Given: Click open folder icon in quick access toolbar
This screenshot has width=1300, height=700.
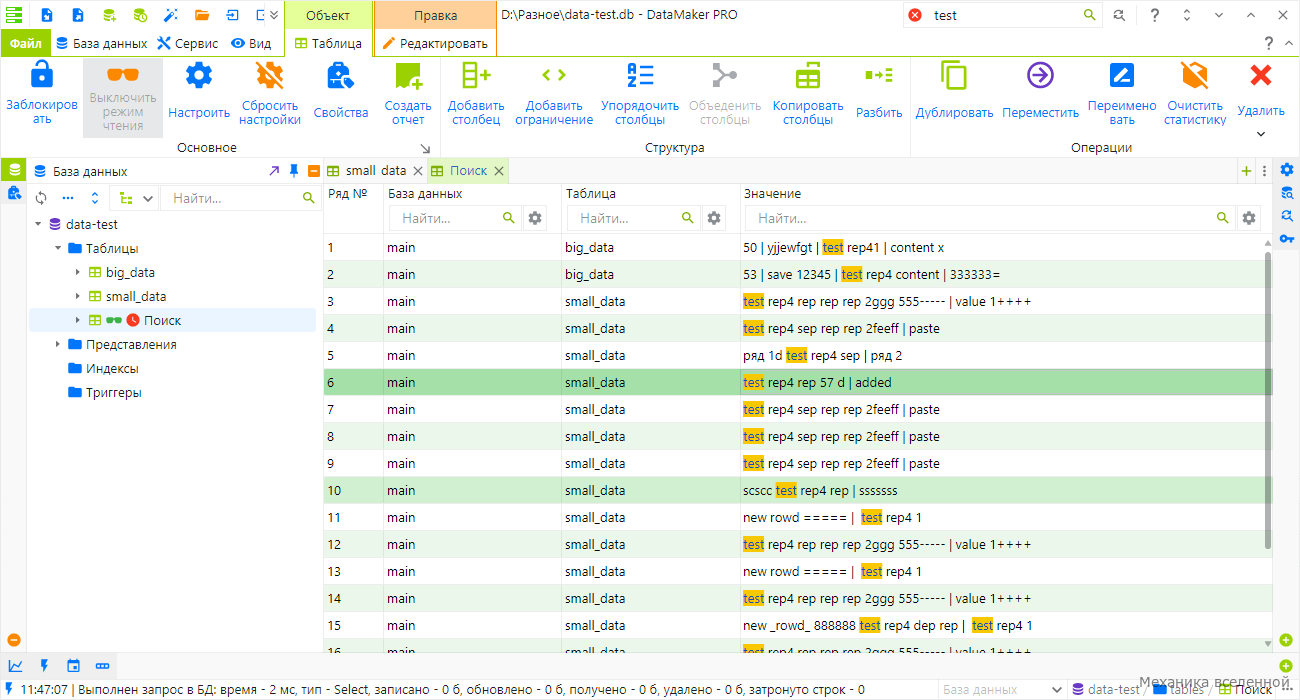Looking at the screenshot, I should point(202,15).
